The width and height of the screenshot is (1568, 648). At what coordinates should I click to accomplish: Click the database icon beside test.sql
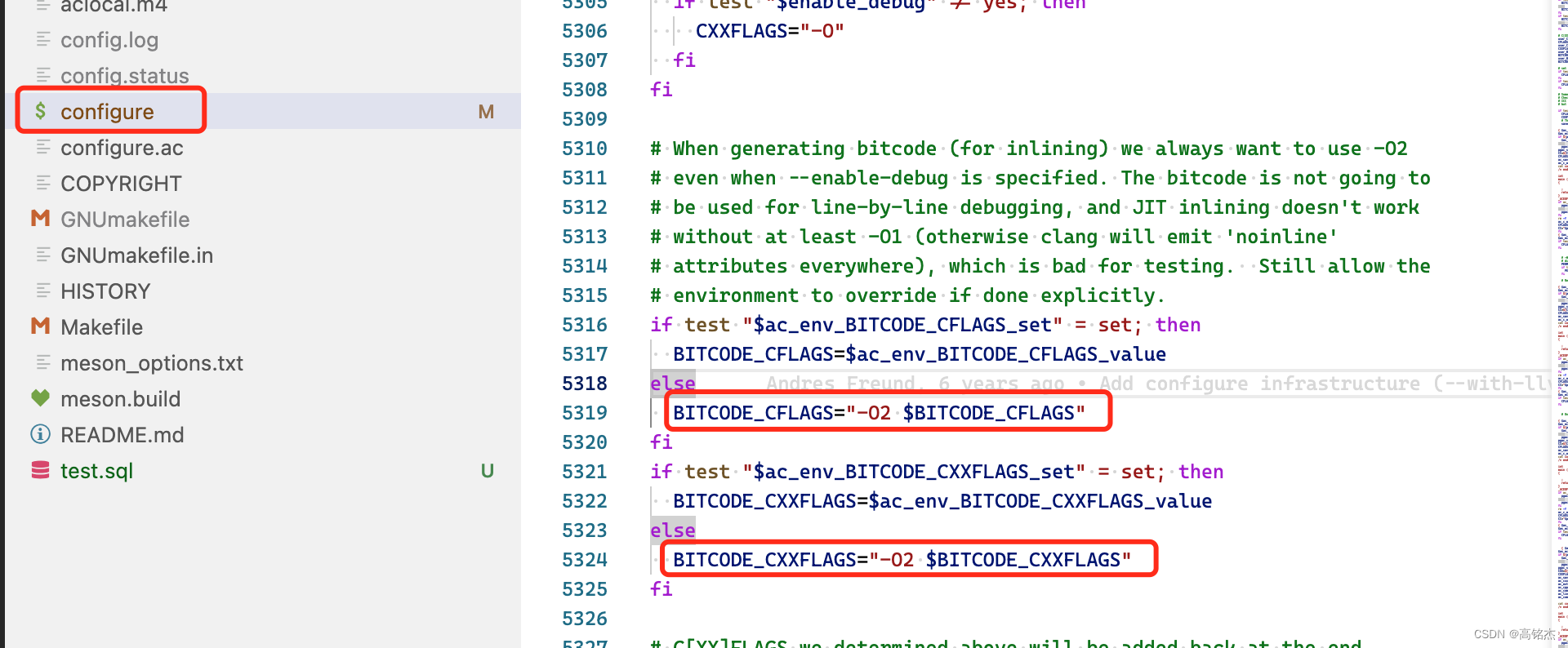coord(41,470)
